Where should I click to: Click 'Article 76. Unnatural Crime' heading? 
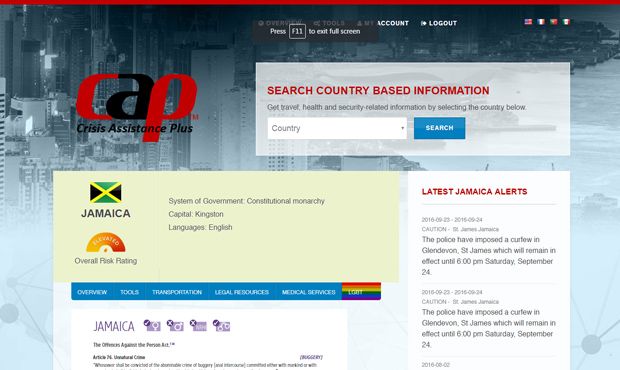[x=119, y=357]
